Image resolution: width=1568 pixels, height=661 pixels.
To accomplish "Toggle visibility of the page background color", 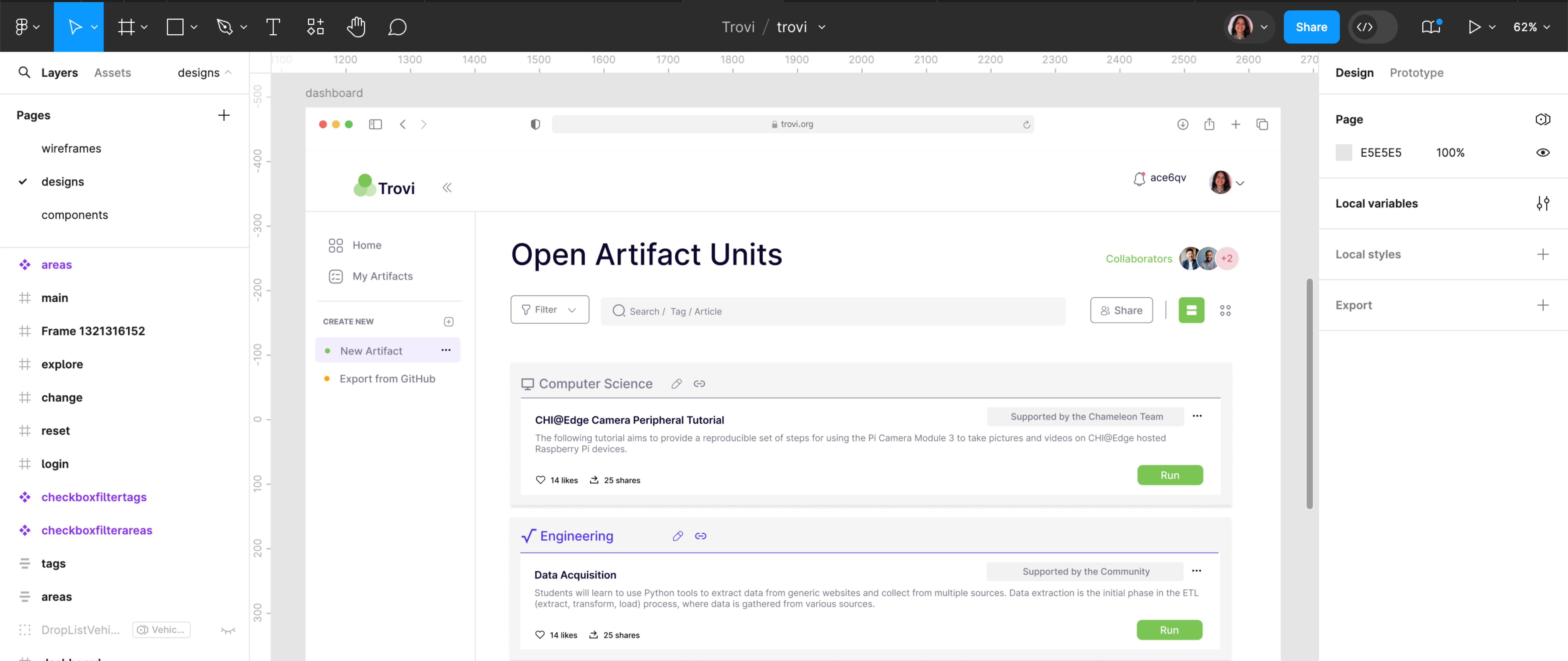I will point(1544,152).
